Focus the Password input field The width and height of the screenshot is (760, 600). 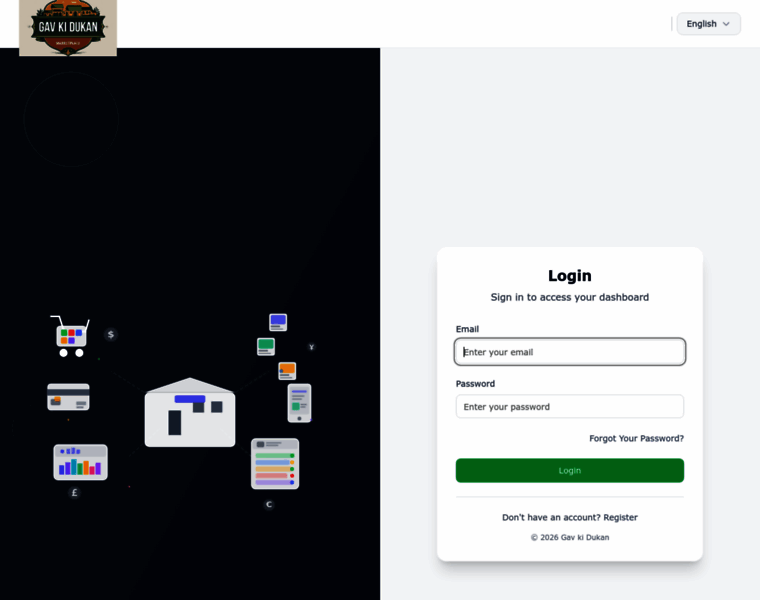click(570, 407)
